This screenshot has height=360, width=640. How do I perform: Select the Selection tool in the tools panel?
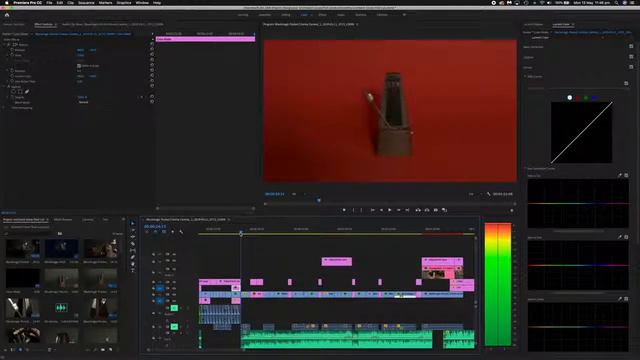(133, 223)
